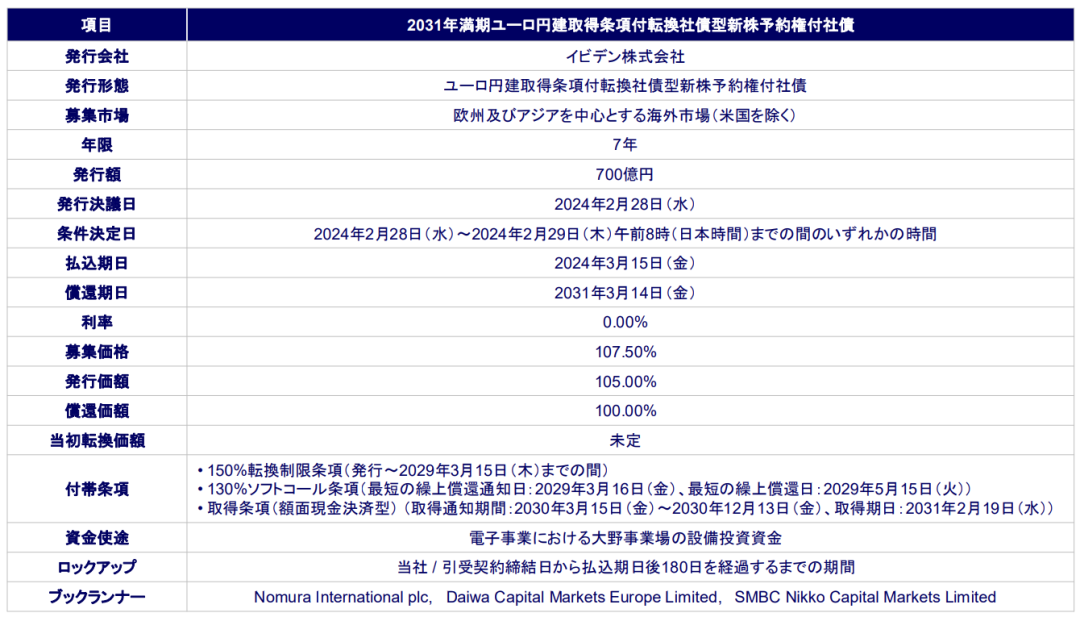Click 'Daiwa Capital Markets Europe Limited,'
The width and height of the screenshot is (1080, 617).
pos(584,597)
